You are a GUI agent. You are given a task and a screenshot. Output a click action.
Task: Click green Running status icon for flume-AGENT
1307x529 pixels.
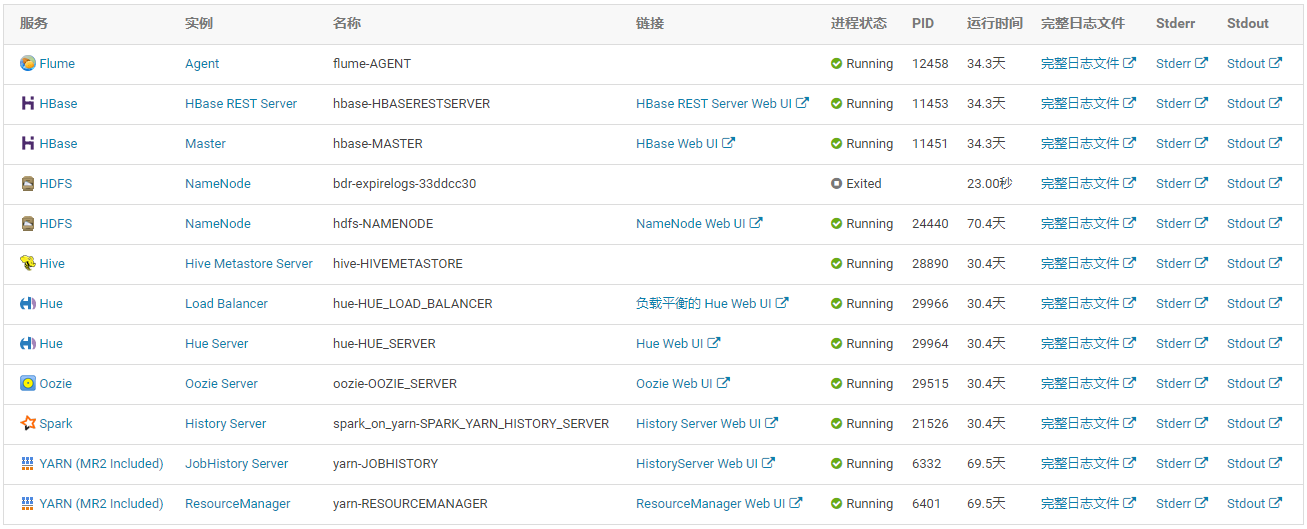pyautogui.click(x=837, y=63)
